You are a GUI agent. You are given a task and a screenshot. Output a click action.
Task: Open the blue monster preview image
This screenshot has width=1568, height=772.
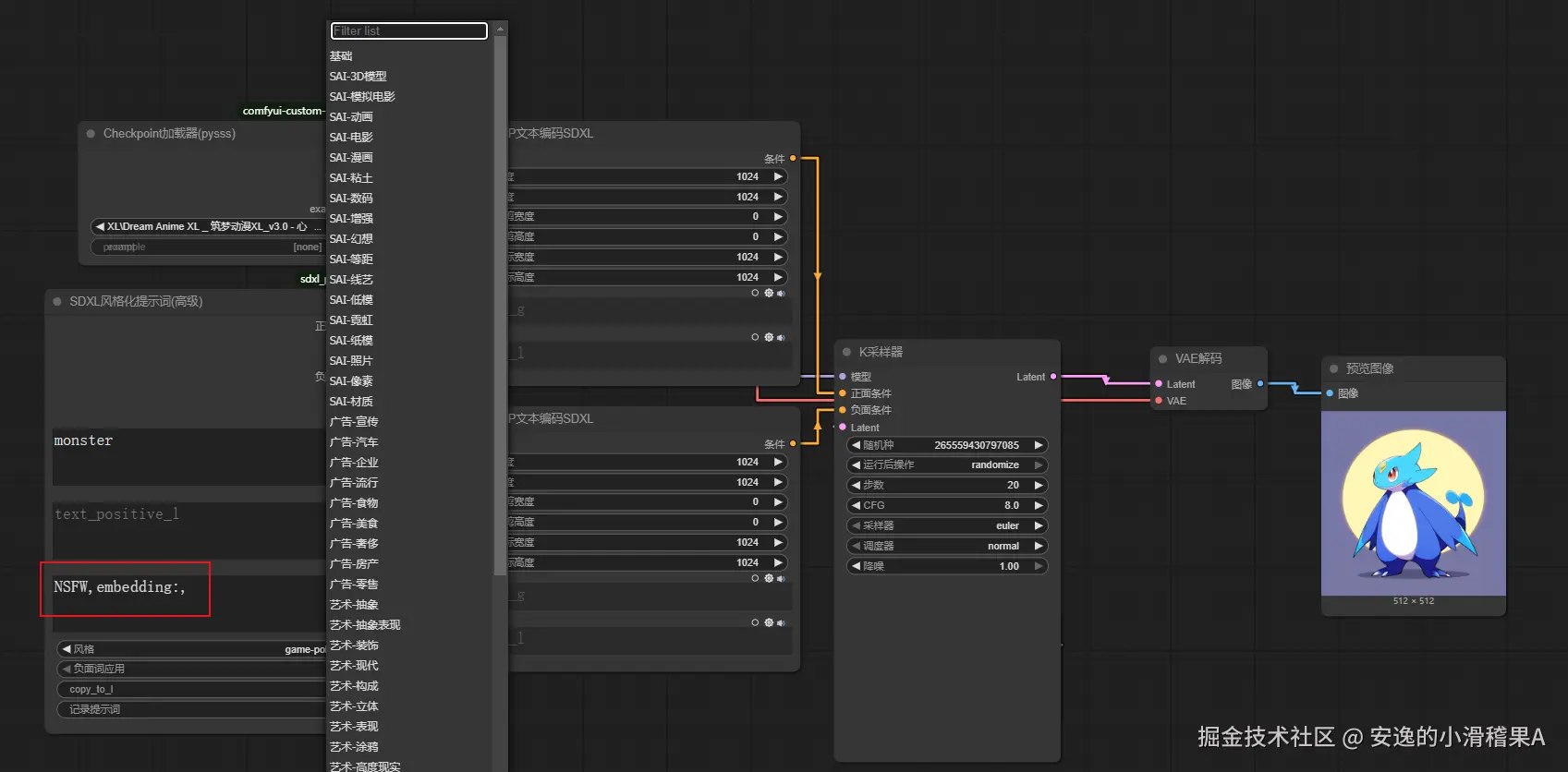pyautogui.click(x=1413, y=503)
